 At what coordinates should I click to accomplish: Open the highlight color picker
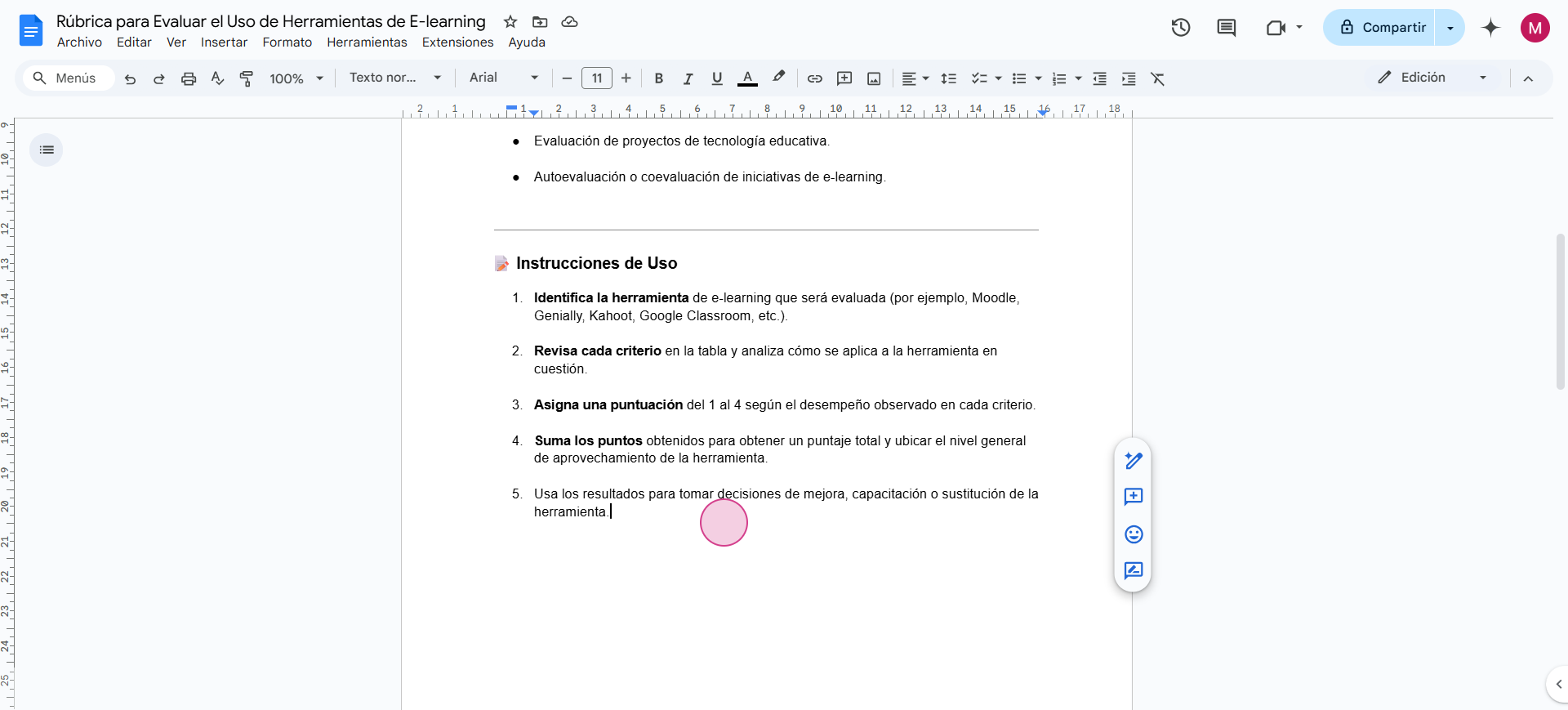[778, 78]
